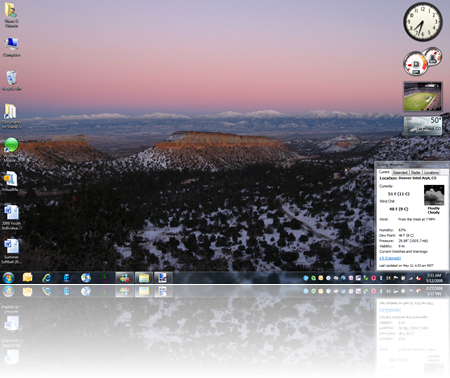Image resolution: width=450 pixels, height=378 pixels.
Task: Click the last running taskbar button
Action: (163, 277)
